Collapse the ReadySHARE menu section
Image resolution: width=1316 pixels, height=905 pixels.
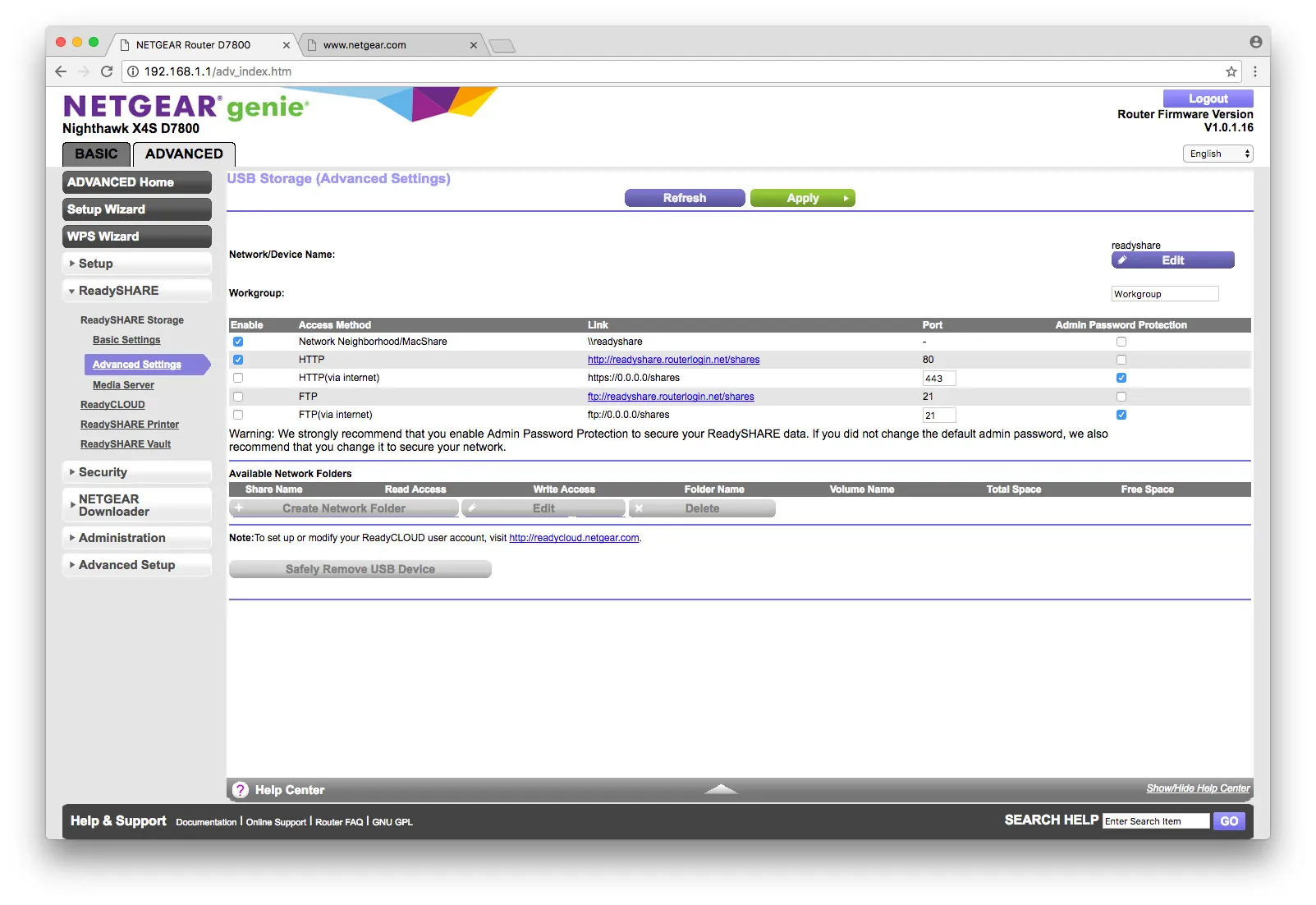click(136, 291)
